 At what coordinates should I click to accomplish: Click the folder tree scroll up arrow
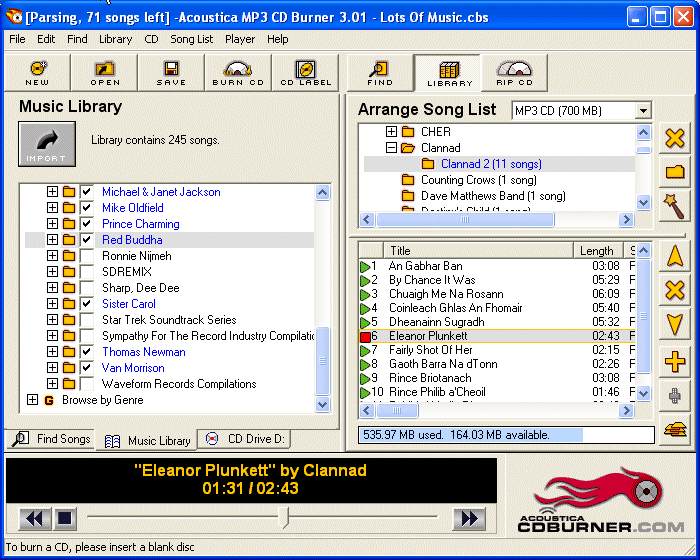(643, 132)
